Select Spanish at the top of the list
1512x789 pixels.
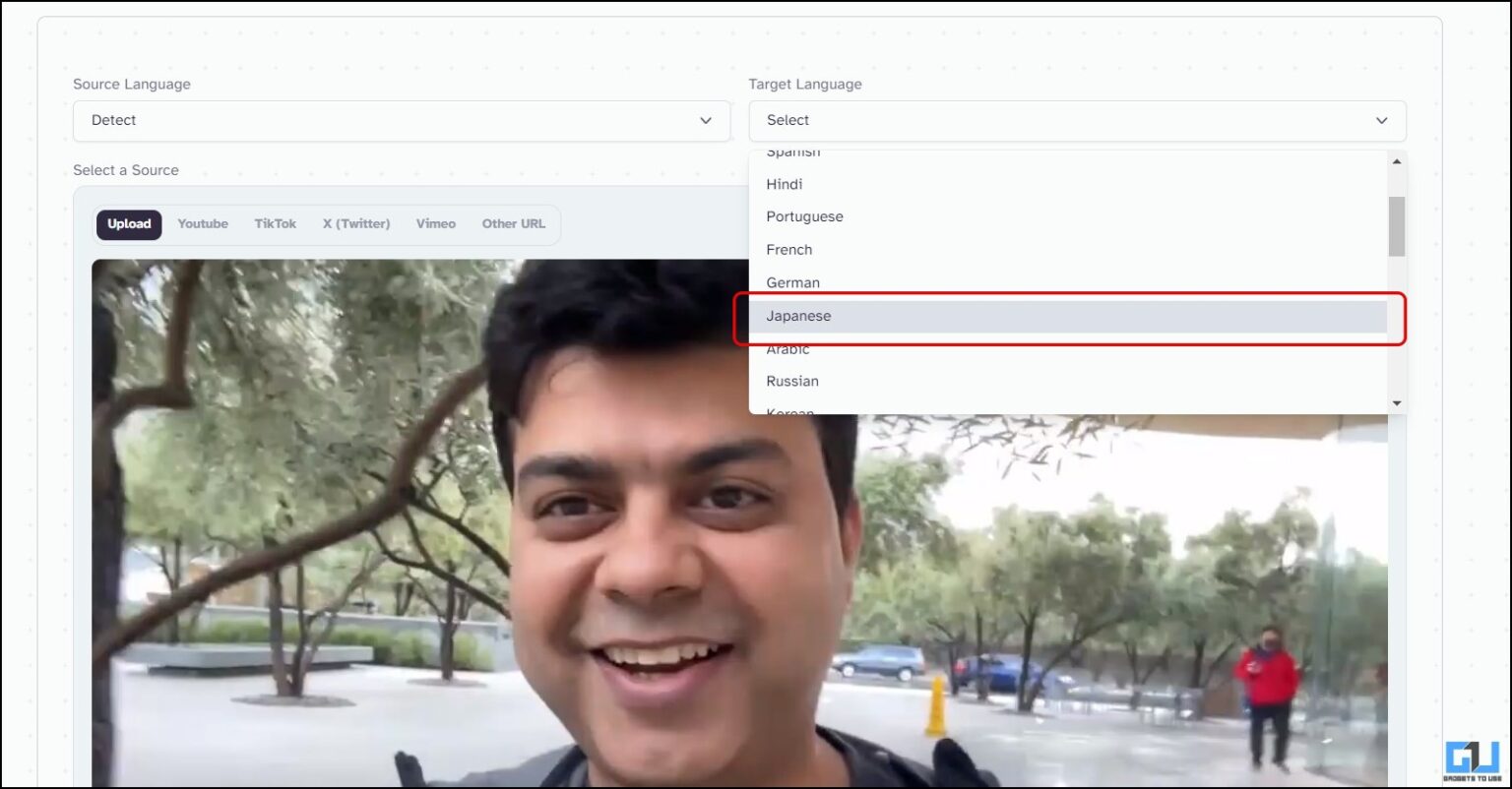(x=793, y=152)
